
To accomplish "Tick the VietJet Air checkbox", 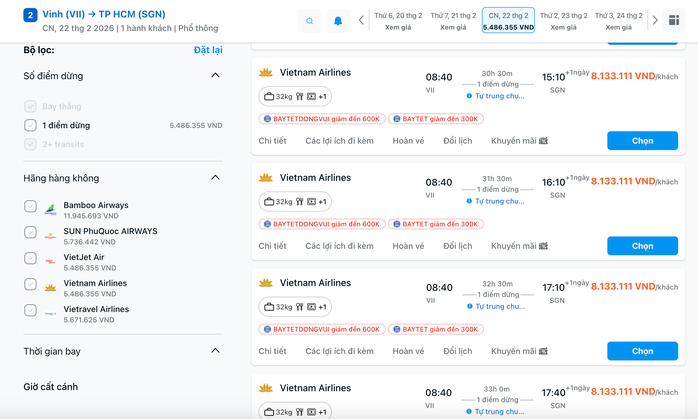I will [31, 262].
